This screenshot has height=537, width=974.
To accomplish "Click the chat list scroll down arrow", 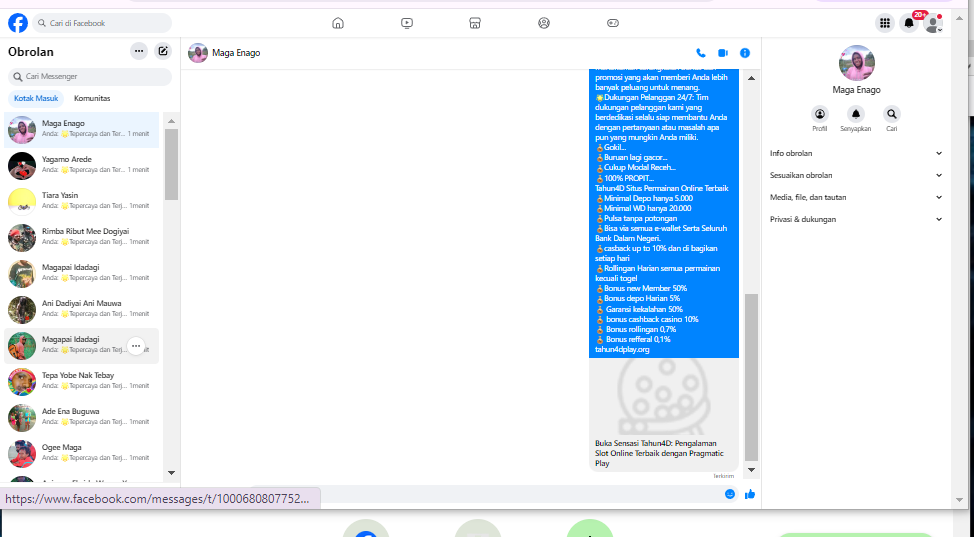I will pos(171,473).
